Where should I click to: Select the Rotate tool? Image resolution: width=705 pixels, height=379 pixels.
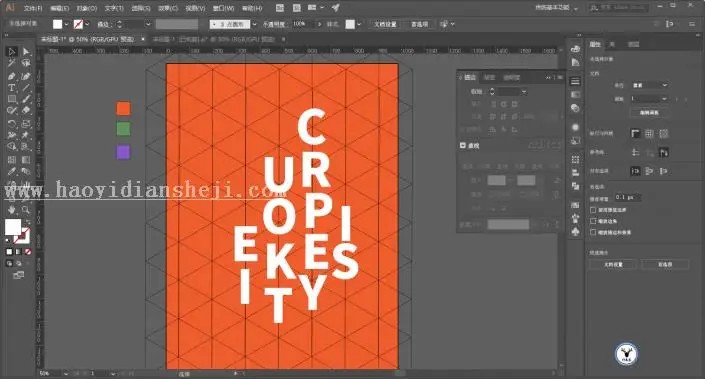[12, 123]
